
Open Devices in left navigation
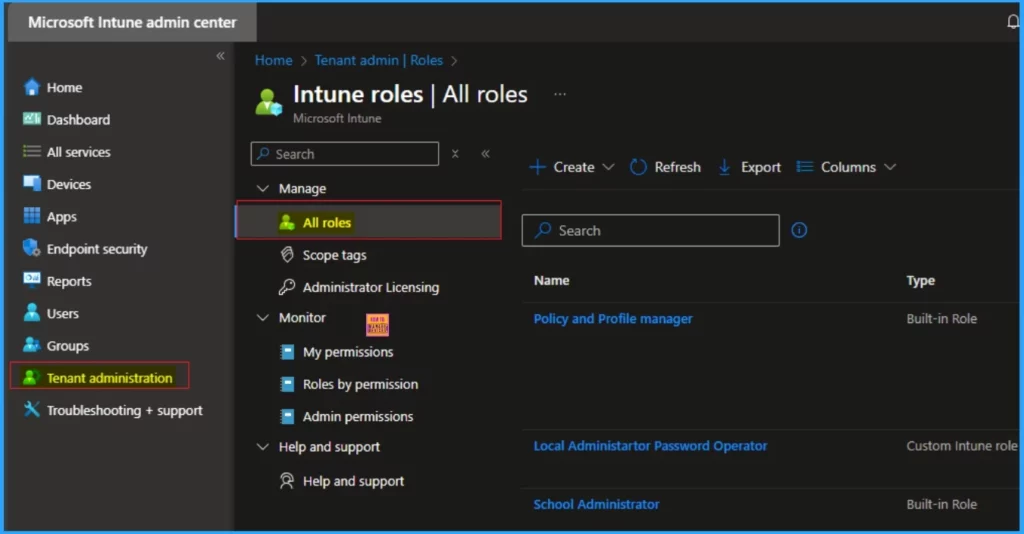(69, 184)
